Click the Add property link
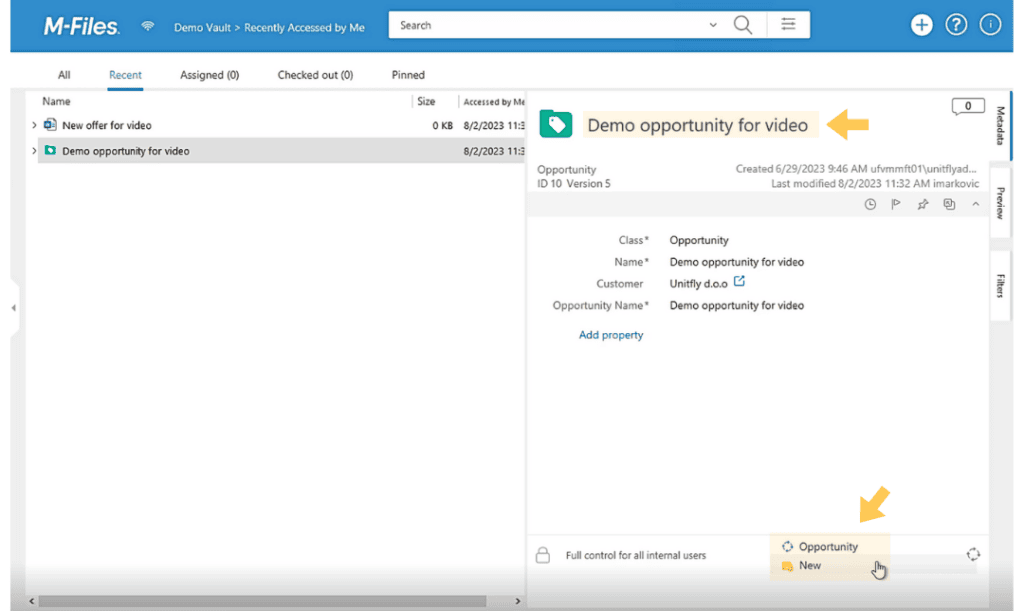The height and width of the screenshot is (611, 1024). pyautogui.click(x=611, y=335)
